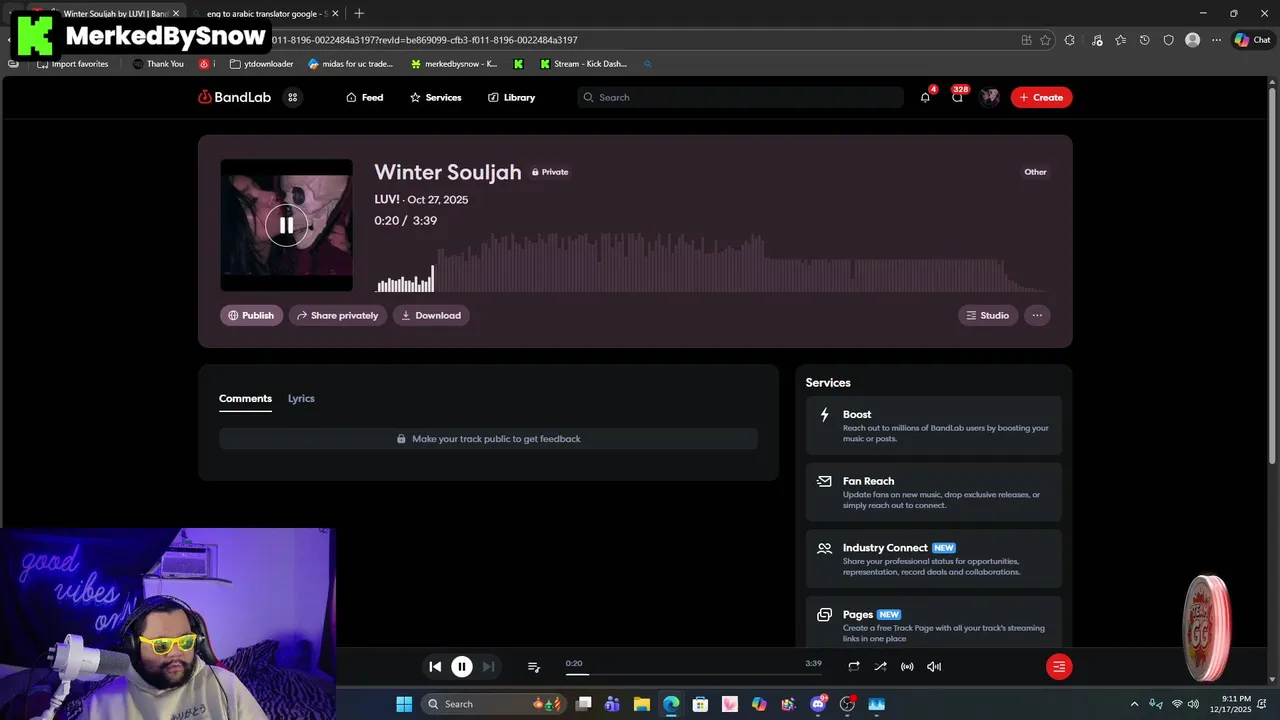The image size is (1280, 720).
Task: Open Edge split screen icon in address bar
Action: click(x=1026, y=40)
